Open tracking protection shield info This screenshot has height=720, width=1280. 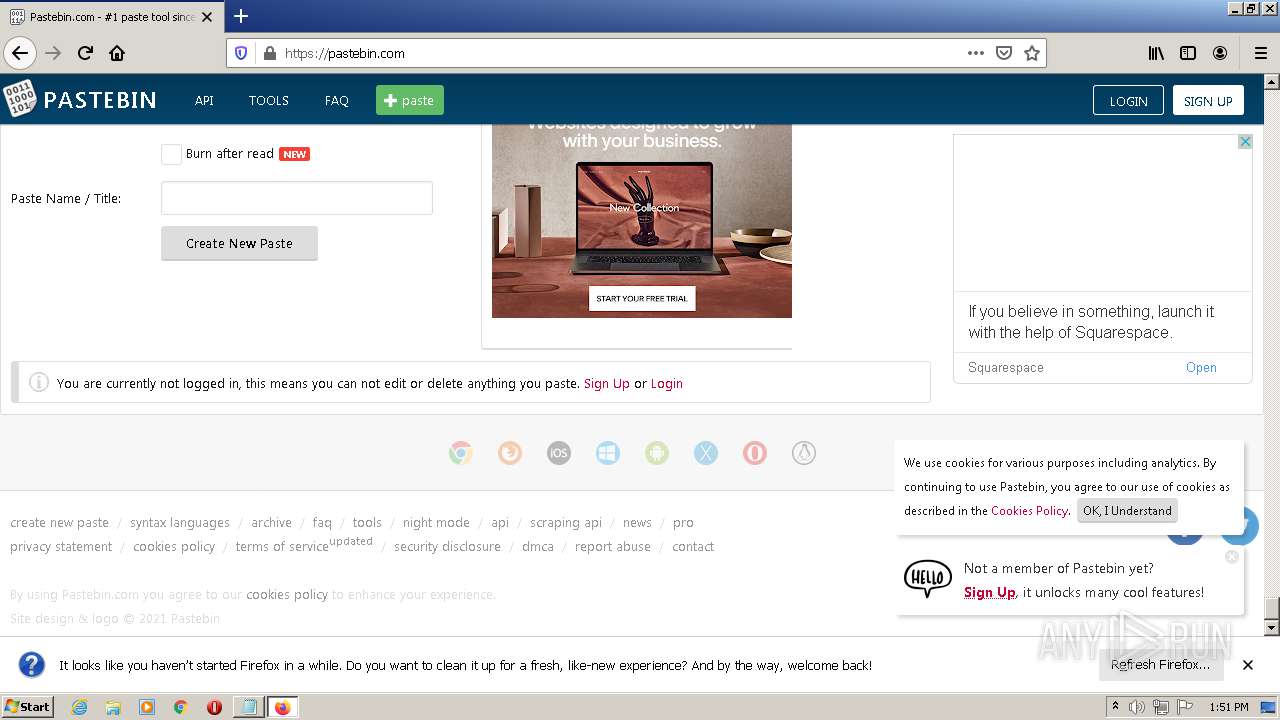pos(241,53)
